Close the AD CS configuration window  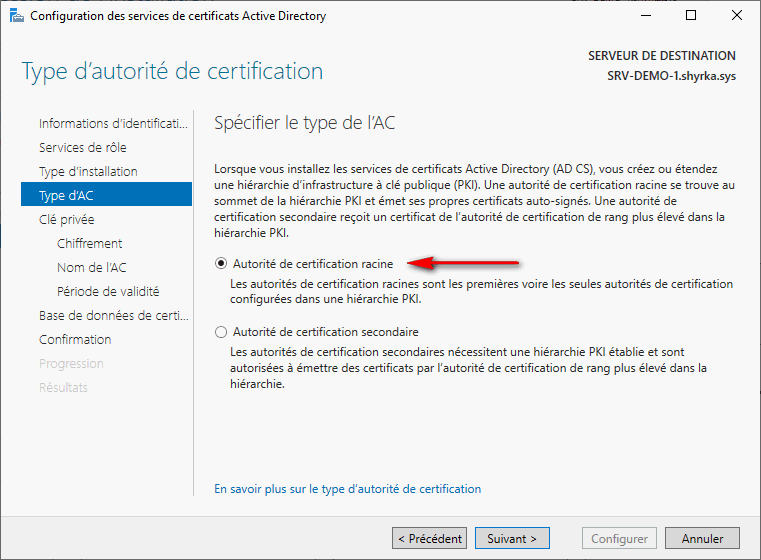click(737, 16)
